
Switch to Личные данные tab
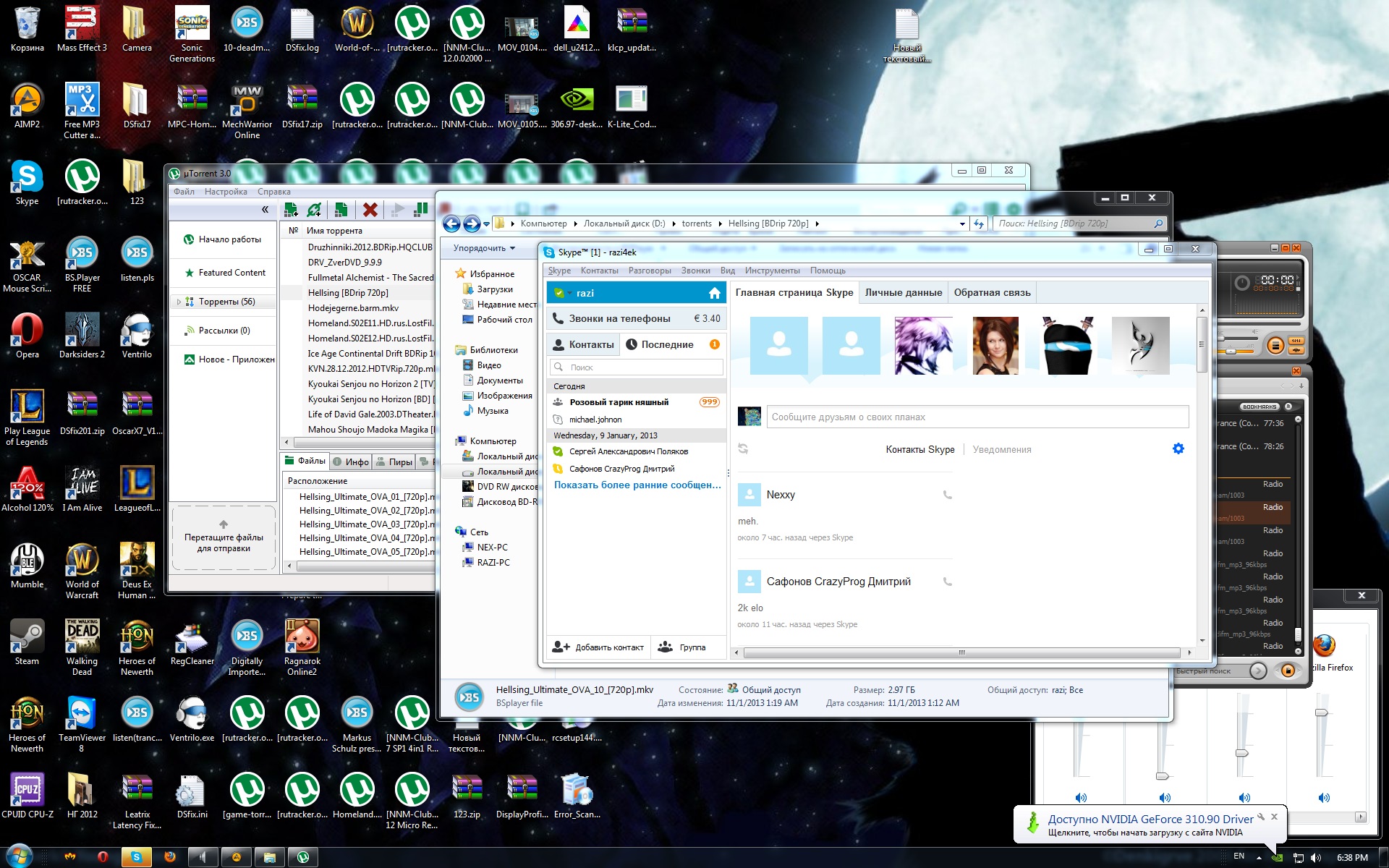[x=904, y=292]
